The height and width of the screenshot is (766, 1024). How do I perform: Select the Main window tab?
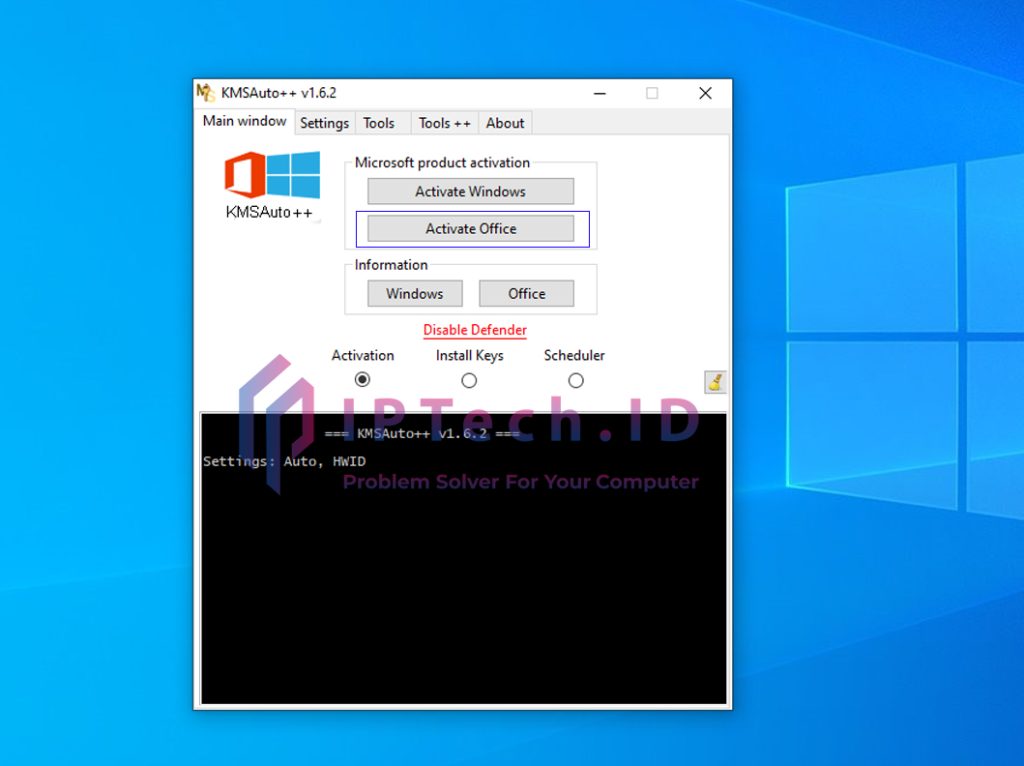coord(244,121)
